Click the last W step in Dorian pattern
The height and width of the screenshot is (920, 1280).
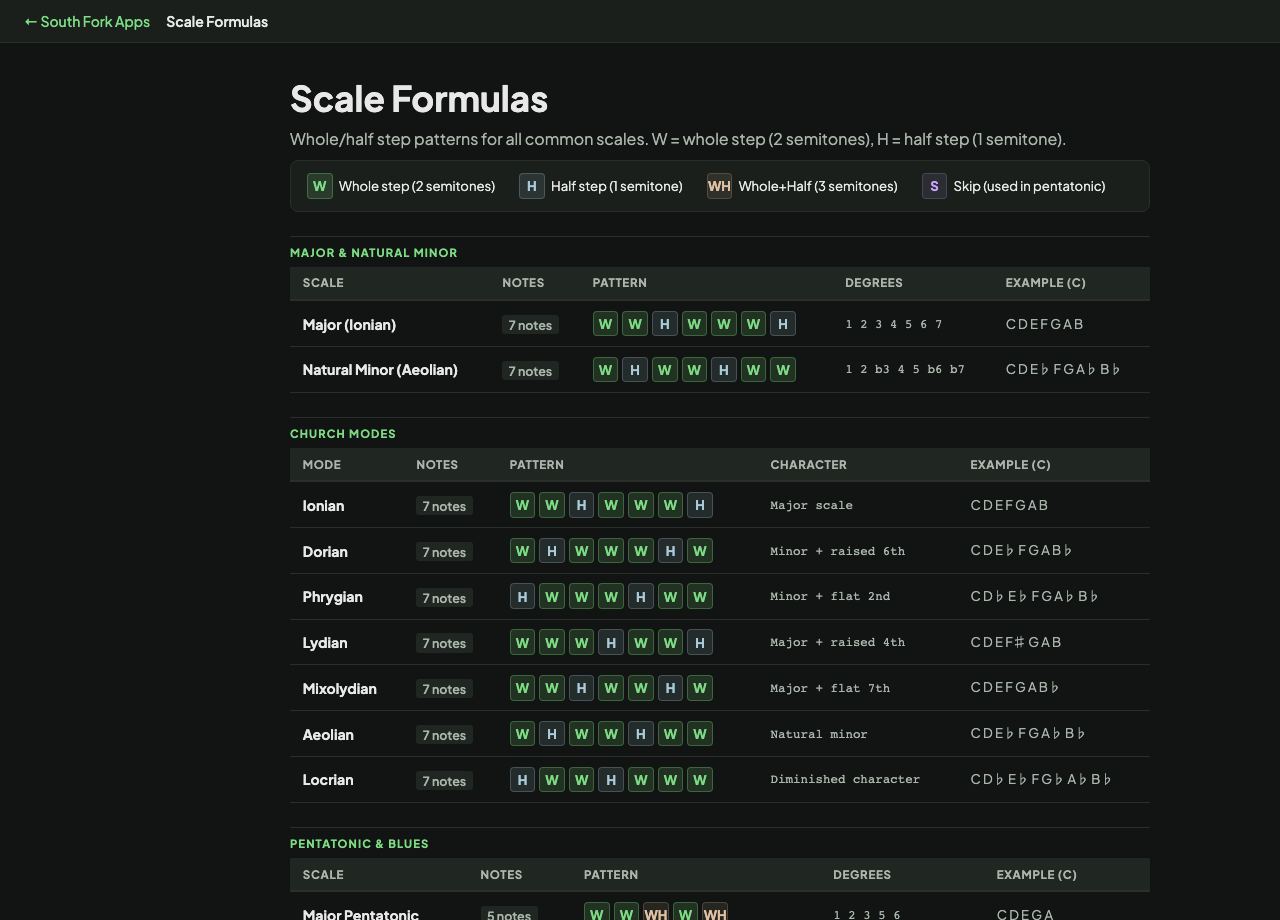point(700,551)
